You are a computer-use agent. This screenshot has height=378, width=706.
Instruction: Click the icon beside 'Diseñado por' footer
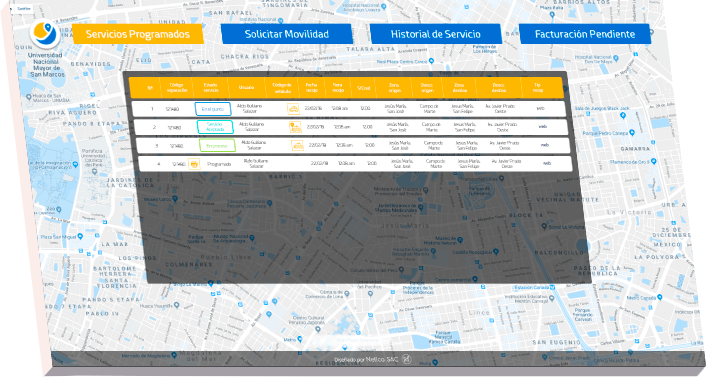click(x=406, y=359)
